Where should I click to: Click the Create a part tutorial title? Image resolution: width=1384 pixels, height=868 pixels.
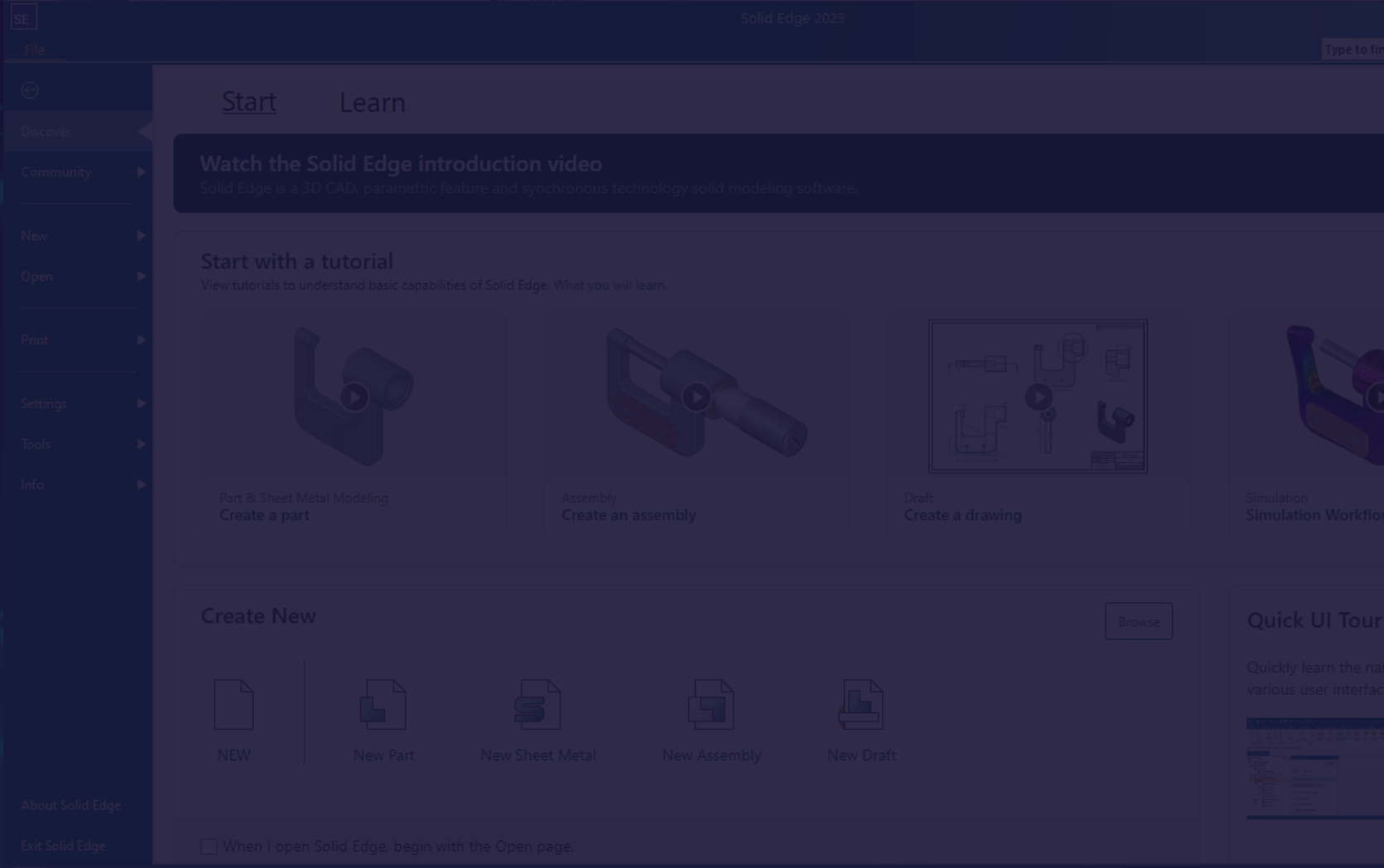[264, 515]
